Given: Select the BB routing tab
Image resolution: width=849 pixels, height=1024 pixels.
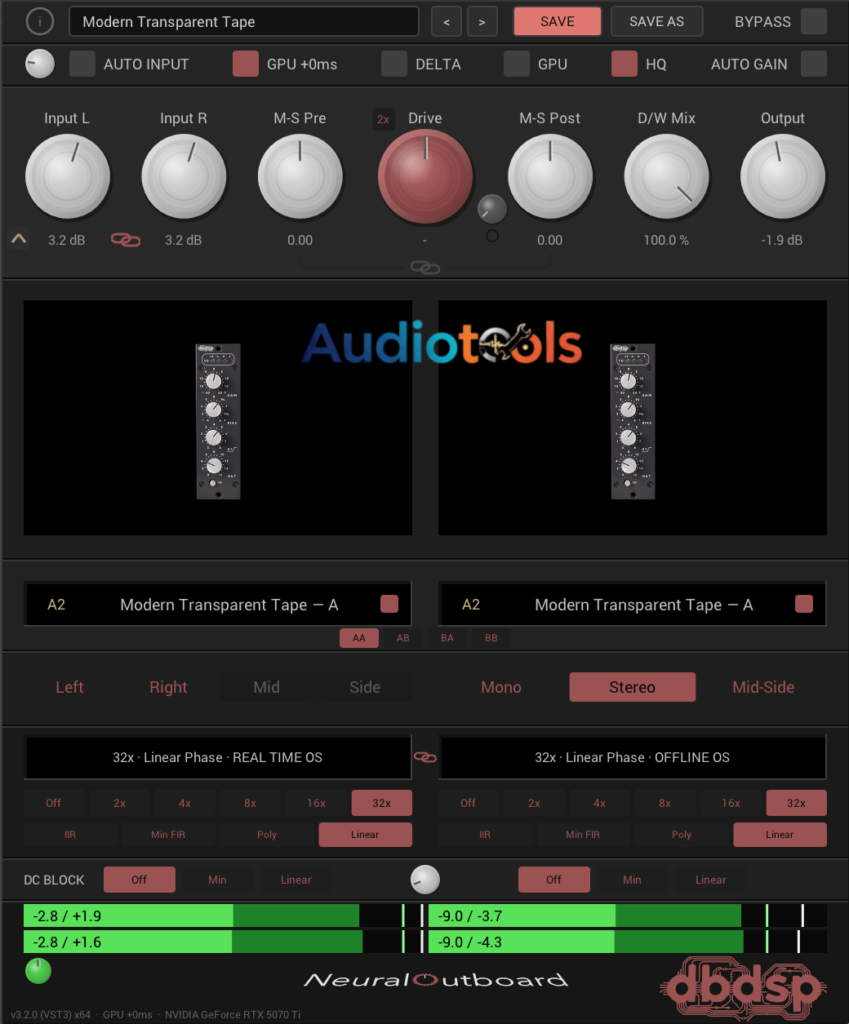Looking at the screenshot, I should click(491, 637).
